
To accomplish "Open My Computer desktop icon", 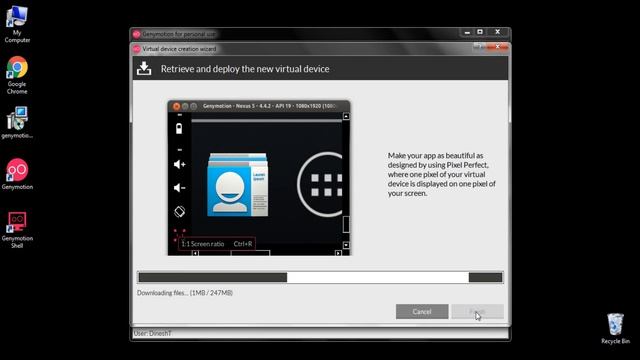I will point(17,24).
